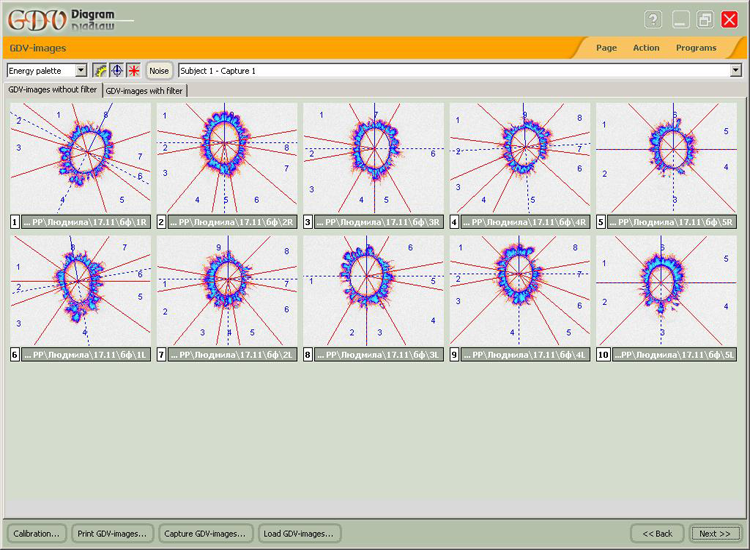Open the Action menu
The image size is (750, 550).
click(646, 47)
